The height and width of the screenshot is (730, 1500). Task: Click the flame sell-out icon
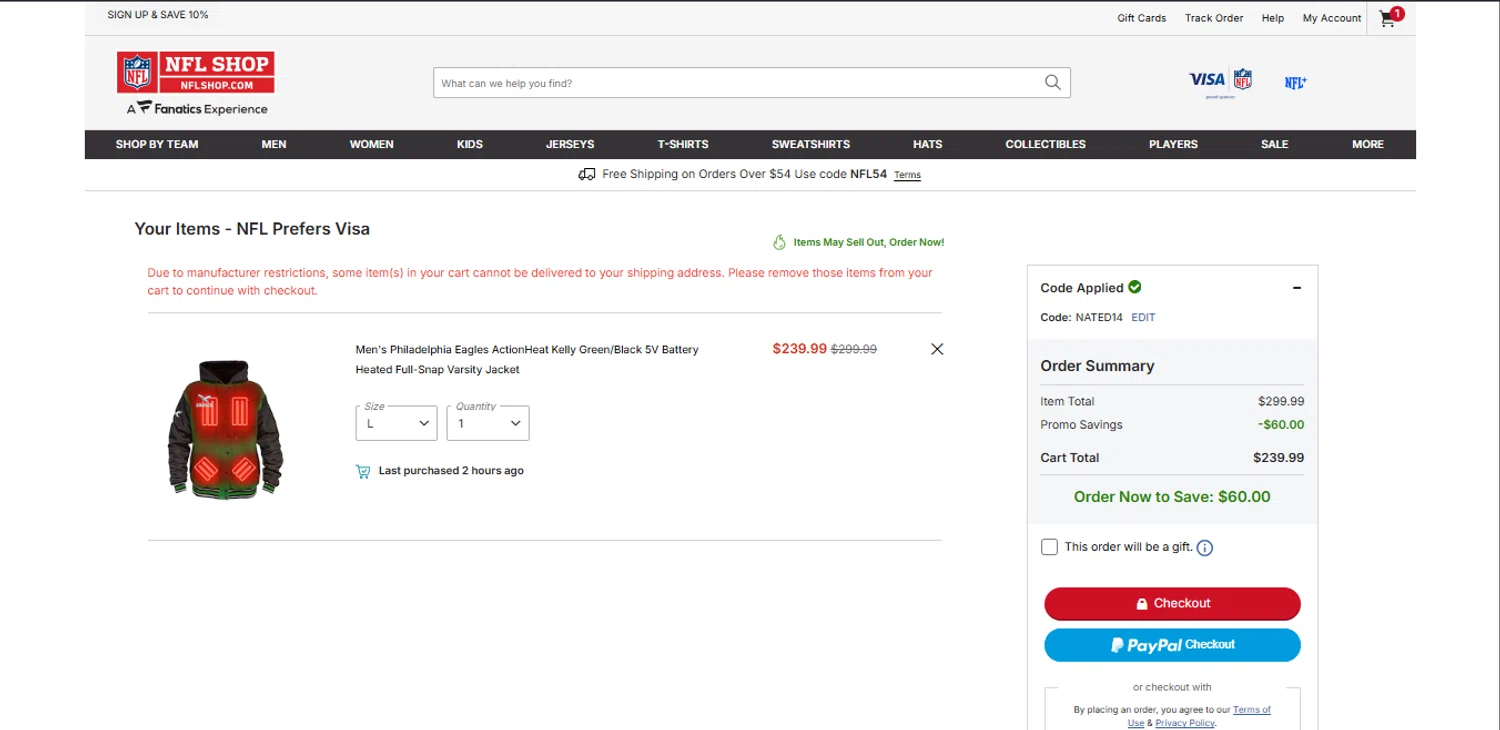coord(780,242)
